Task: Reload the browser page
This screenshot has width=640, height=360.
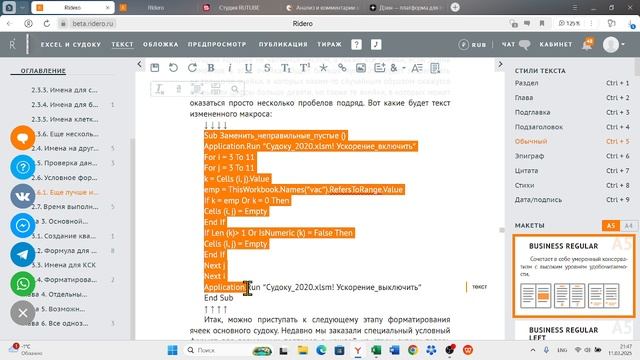Action: tap(47, 24)
